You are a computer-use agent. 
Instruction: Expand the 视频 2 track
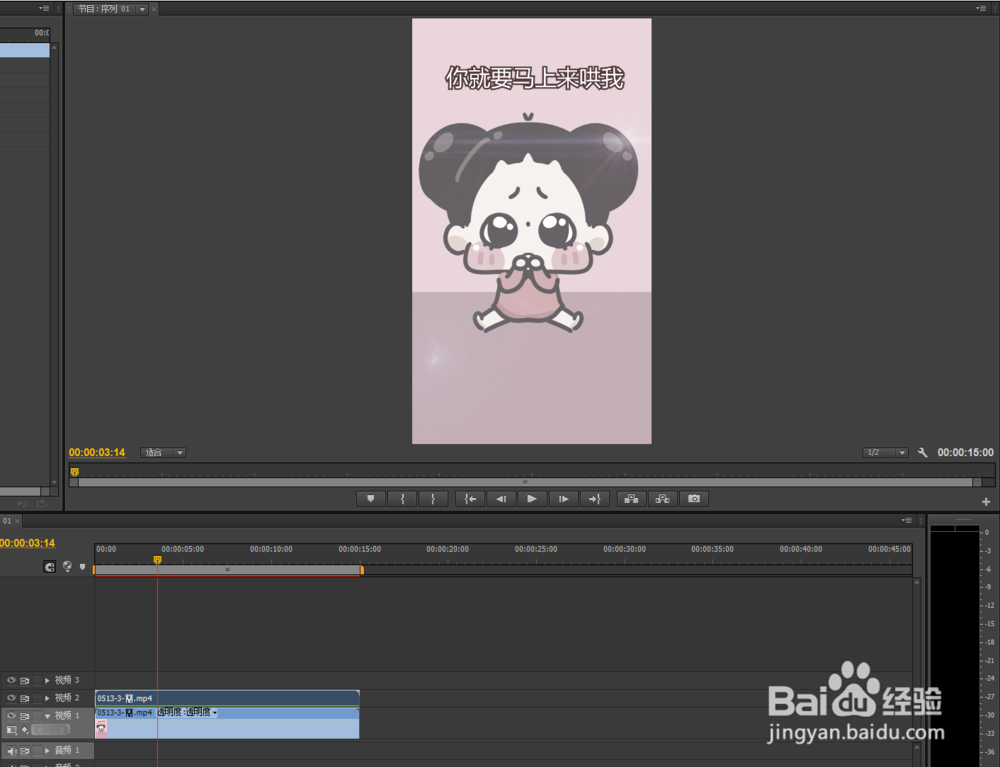coord(47,698)
